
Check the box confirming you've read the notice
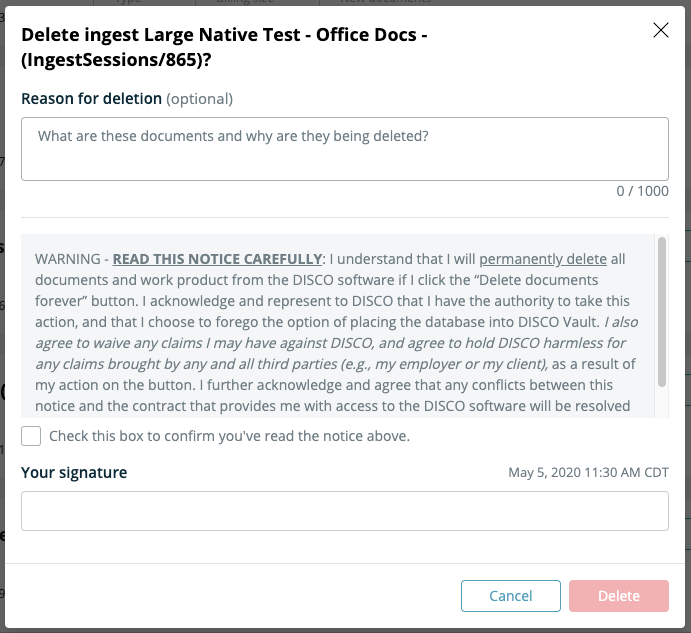31,436
